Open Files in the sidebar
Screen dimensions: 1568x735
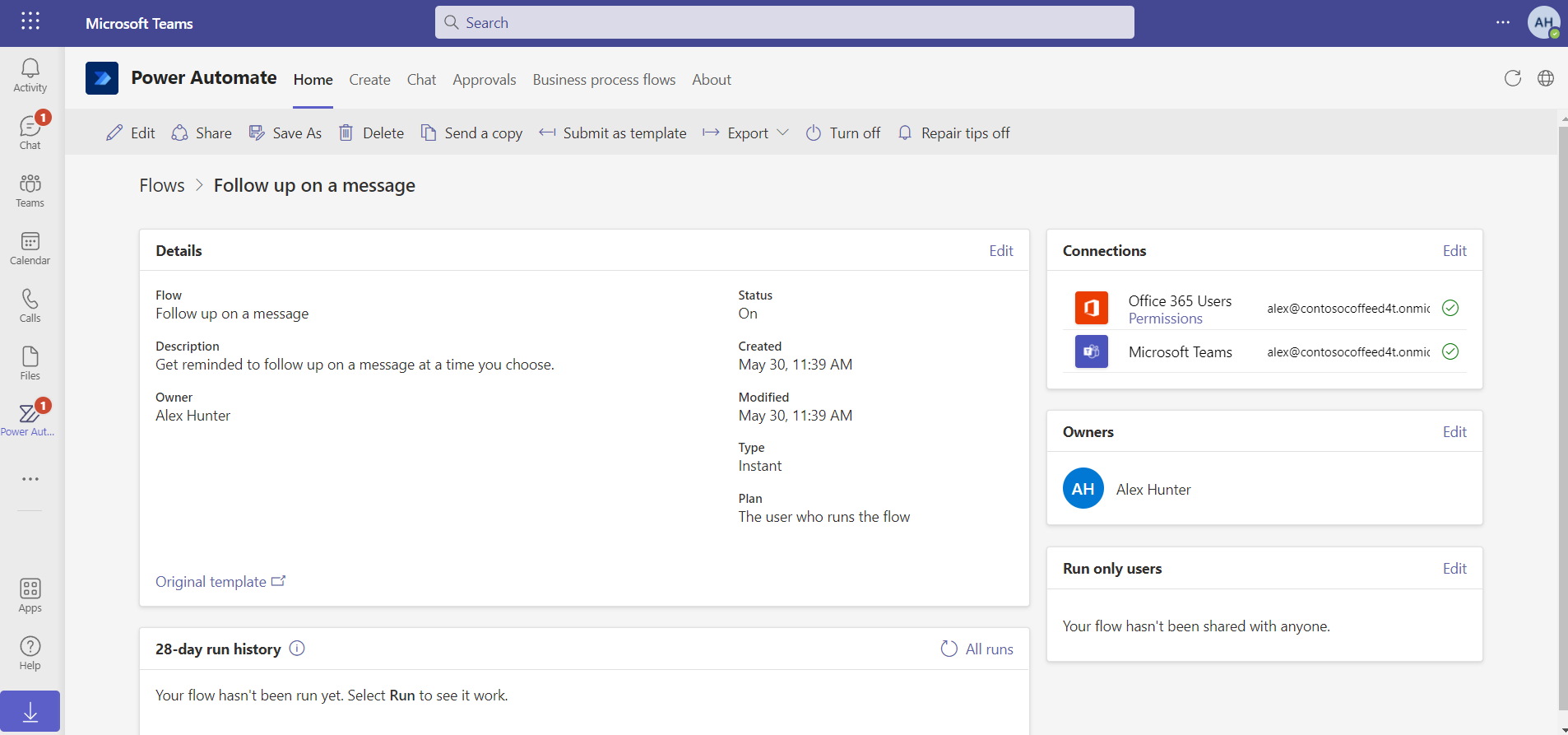click(x=30, y=363)
